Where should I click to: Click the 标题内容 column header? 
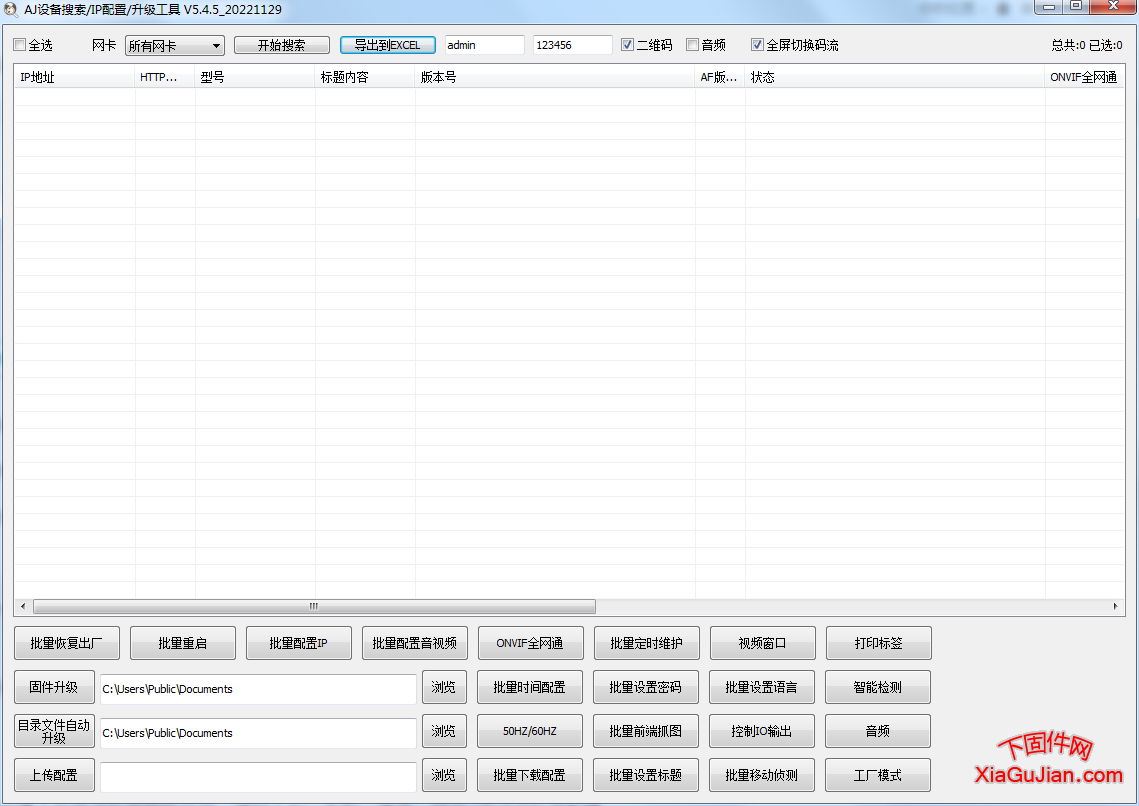point(365,77)
